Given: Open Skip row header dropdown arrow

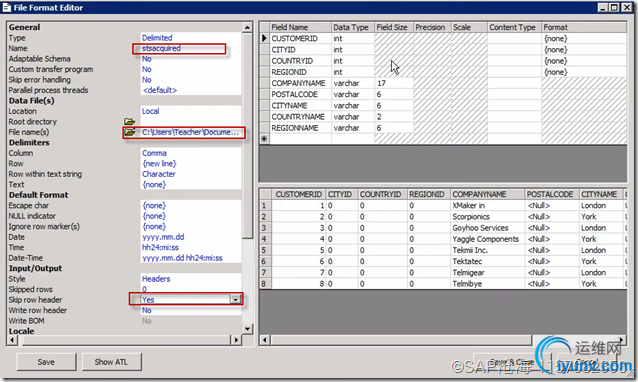Looking at the screenshot, I should tap(235, 299).
